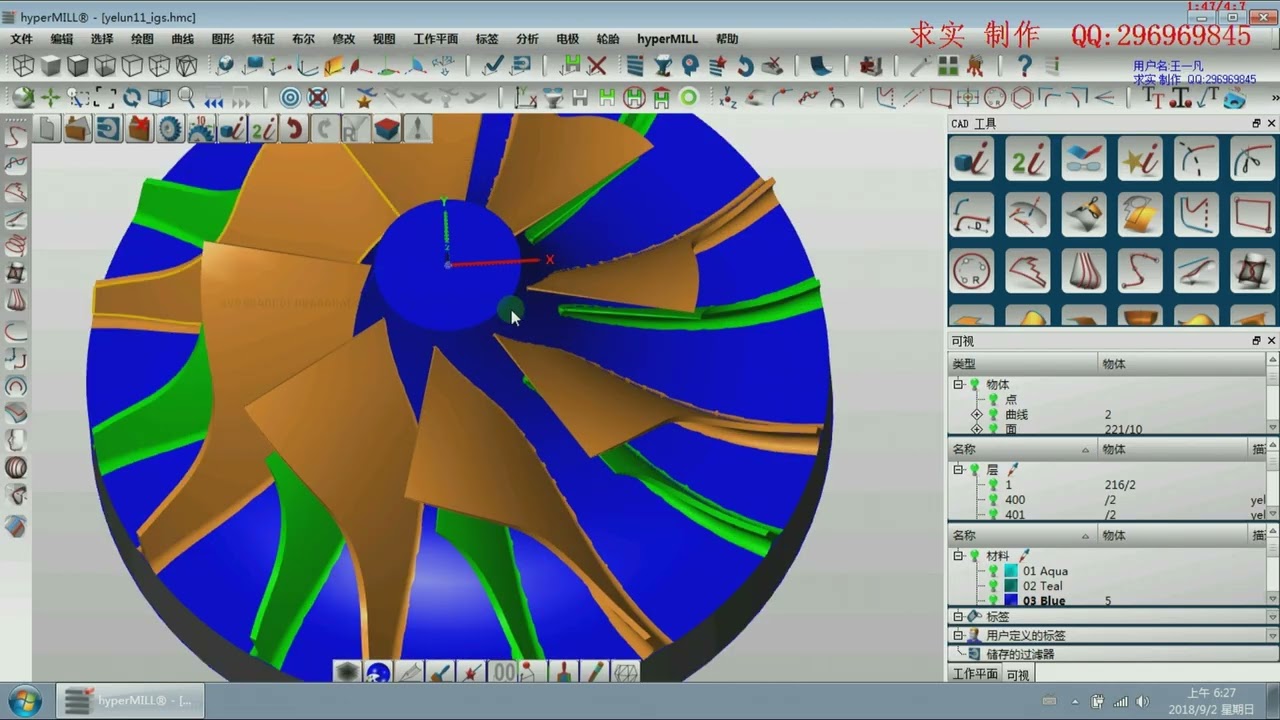This screenshot has height=720, width=1280.
Task: Click the S-curve icon at top of left sidebar
Action: point(16,136)
